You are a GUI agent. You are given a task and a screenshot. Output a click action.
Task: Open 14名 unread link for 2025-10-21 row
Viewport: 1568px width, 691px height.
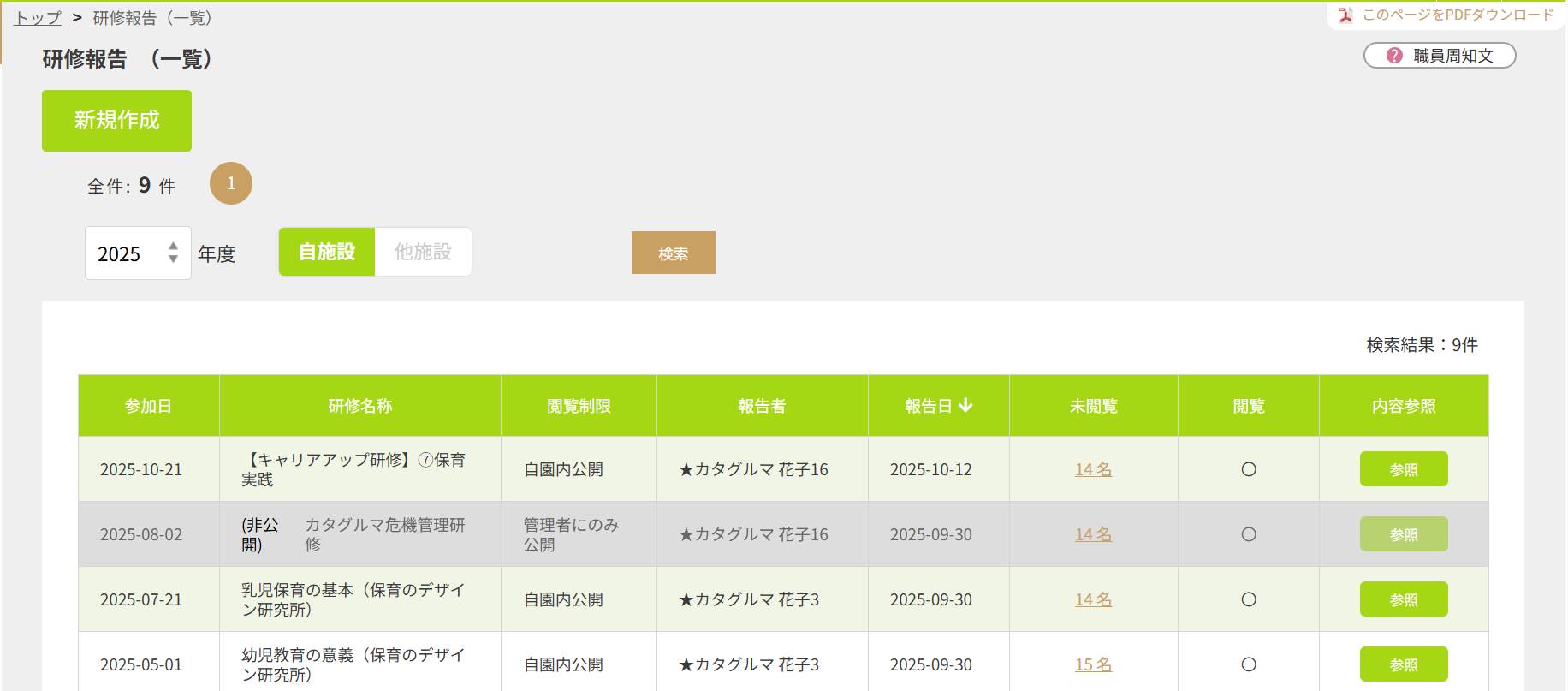coord(1093,469)
